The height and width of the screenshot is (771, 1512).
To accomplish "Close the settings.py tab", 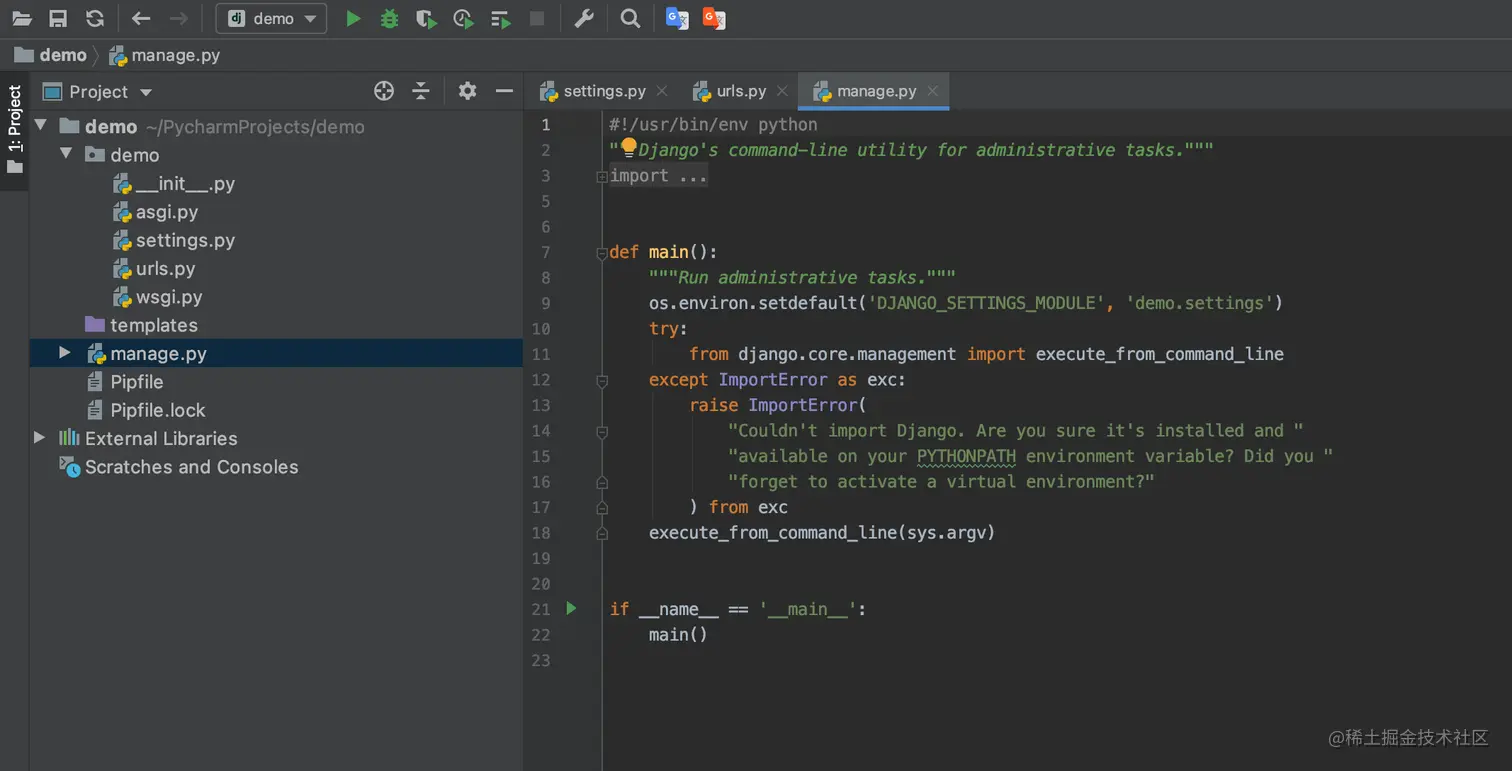I will tap(661, 91).
